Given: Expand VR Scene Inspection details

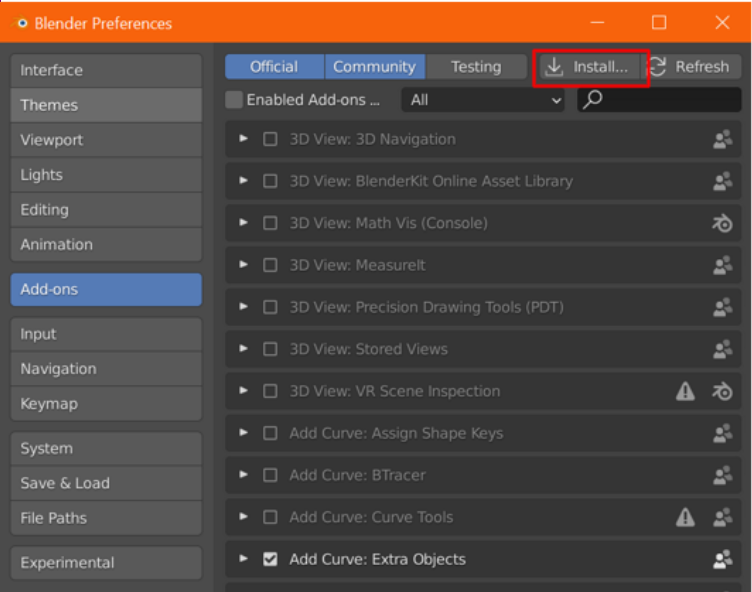Looking at the screenshot, I should [x=244, y=391].
